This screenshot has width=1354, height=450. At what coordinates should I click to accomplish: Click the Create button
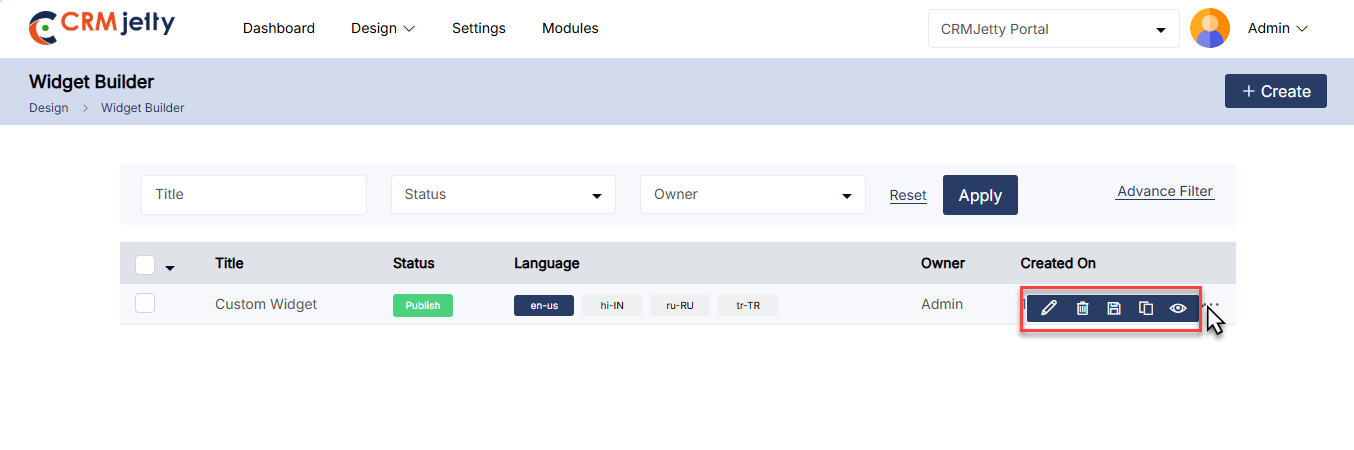1275,91
